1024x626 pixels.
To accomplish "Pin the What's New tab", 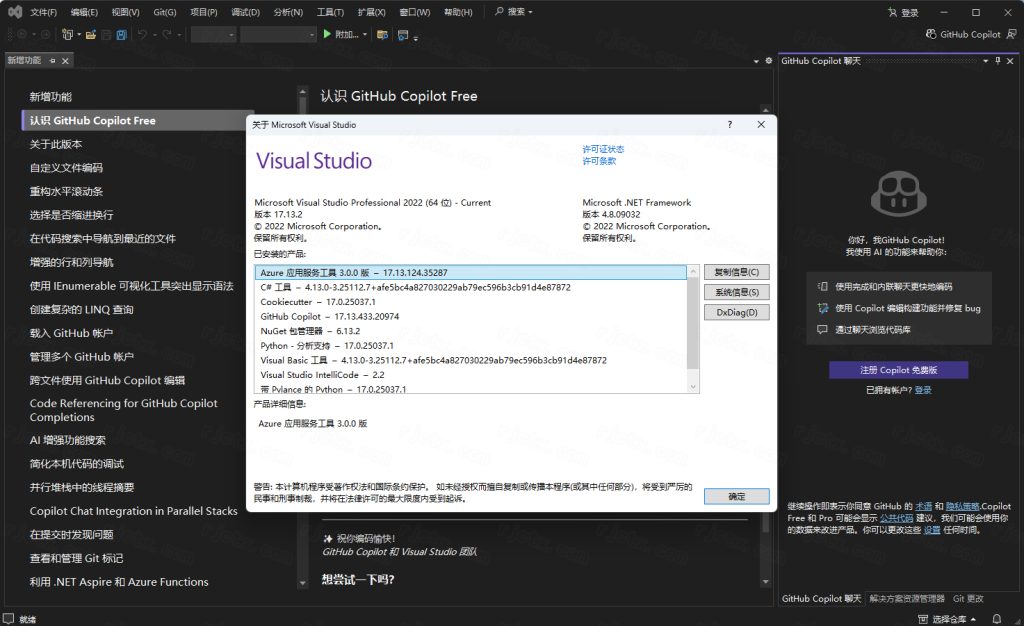I will [53, 61].
